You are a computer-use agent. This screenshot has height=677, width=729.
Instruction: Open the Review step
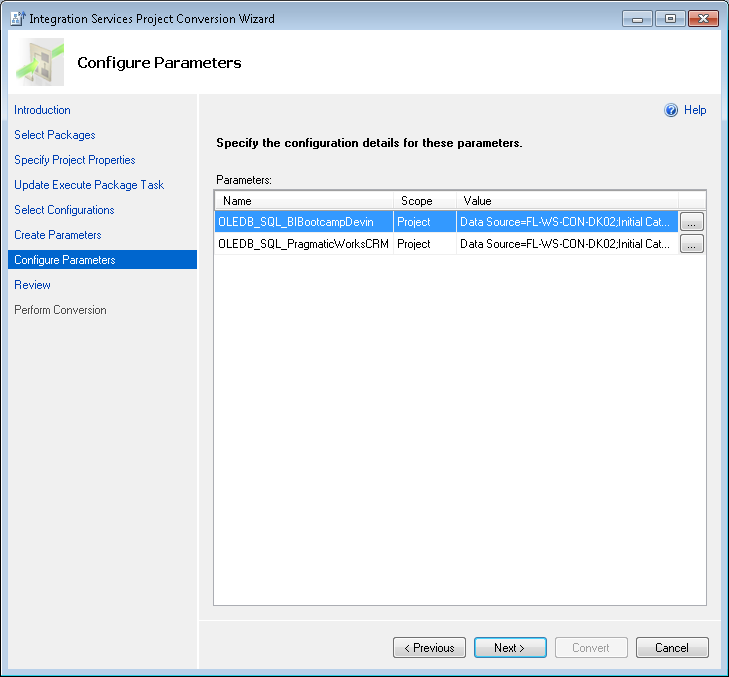pyautogui.click(x=32, y=285)
